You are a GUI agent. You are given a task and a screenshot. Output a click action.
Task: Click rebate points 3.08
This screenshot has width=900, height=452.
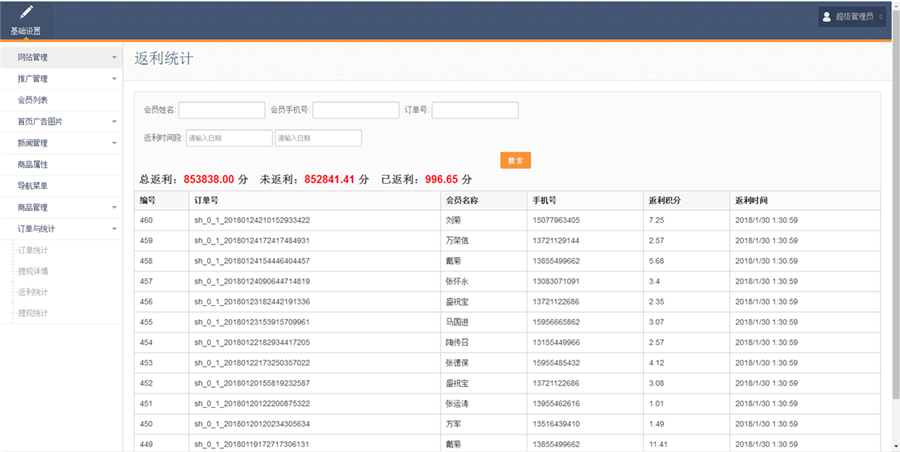[x=656, y=383]
